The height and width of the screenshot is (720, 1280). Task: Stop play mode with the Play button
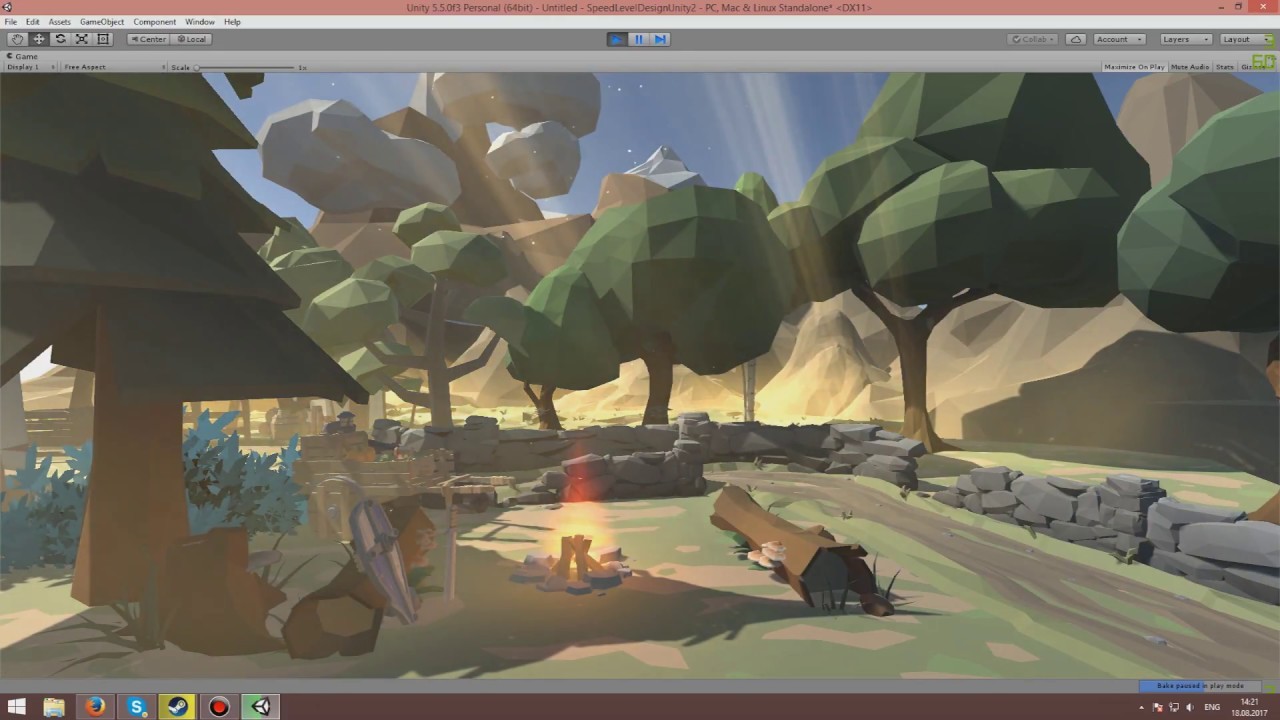coord(617,39)
